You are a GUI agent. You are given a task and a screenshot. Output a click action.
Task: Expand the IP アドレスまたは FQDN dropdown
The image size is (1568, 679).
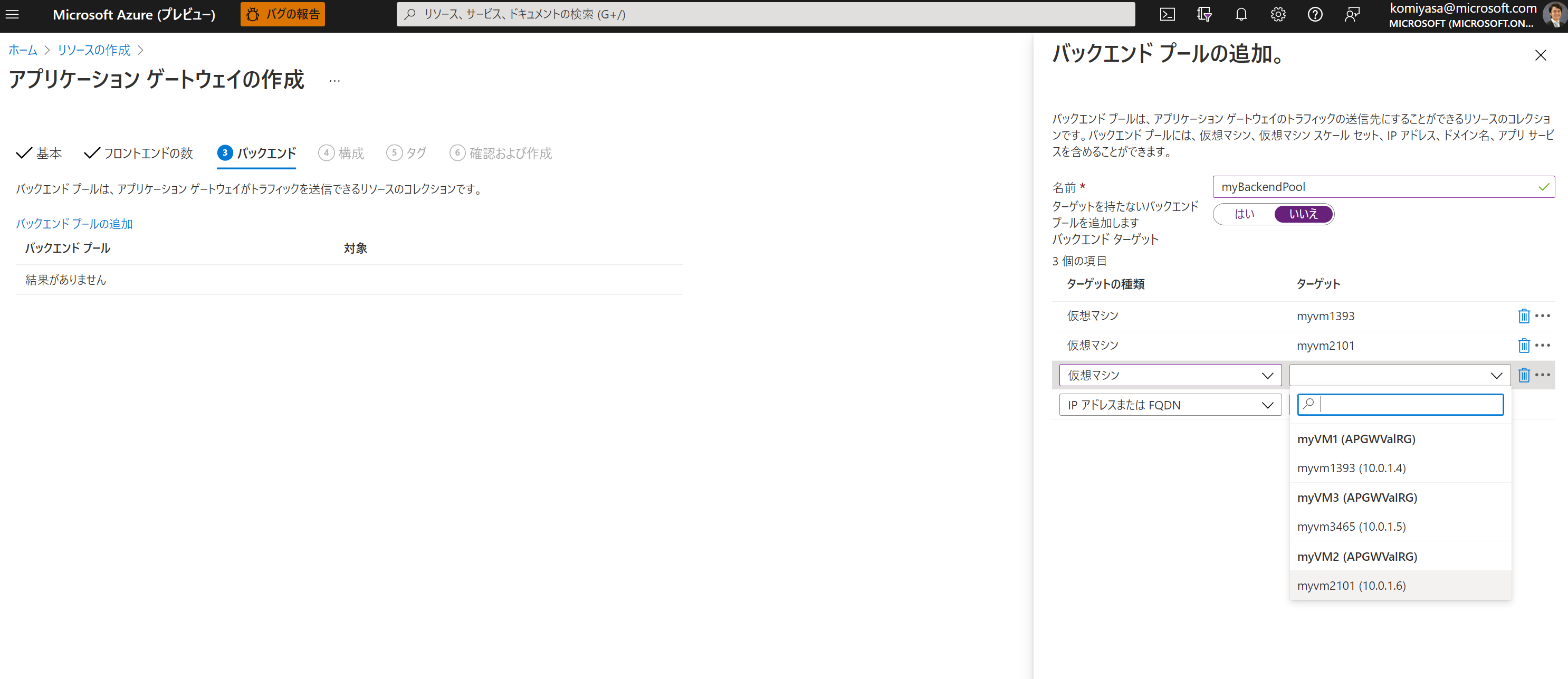[x=1169, y=405]
